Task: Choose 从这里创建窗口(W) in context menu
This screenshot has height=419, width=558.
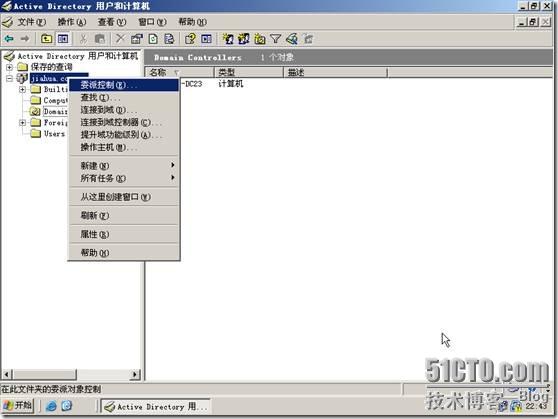Action: click(x=124, y=197)
